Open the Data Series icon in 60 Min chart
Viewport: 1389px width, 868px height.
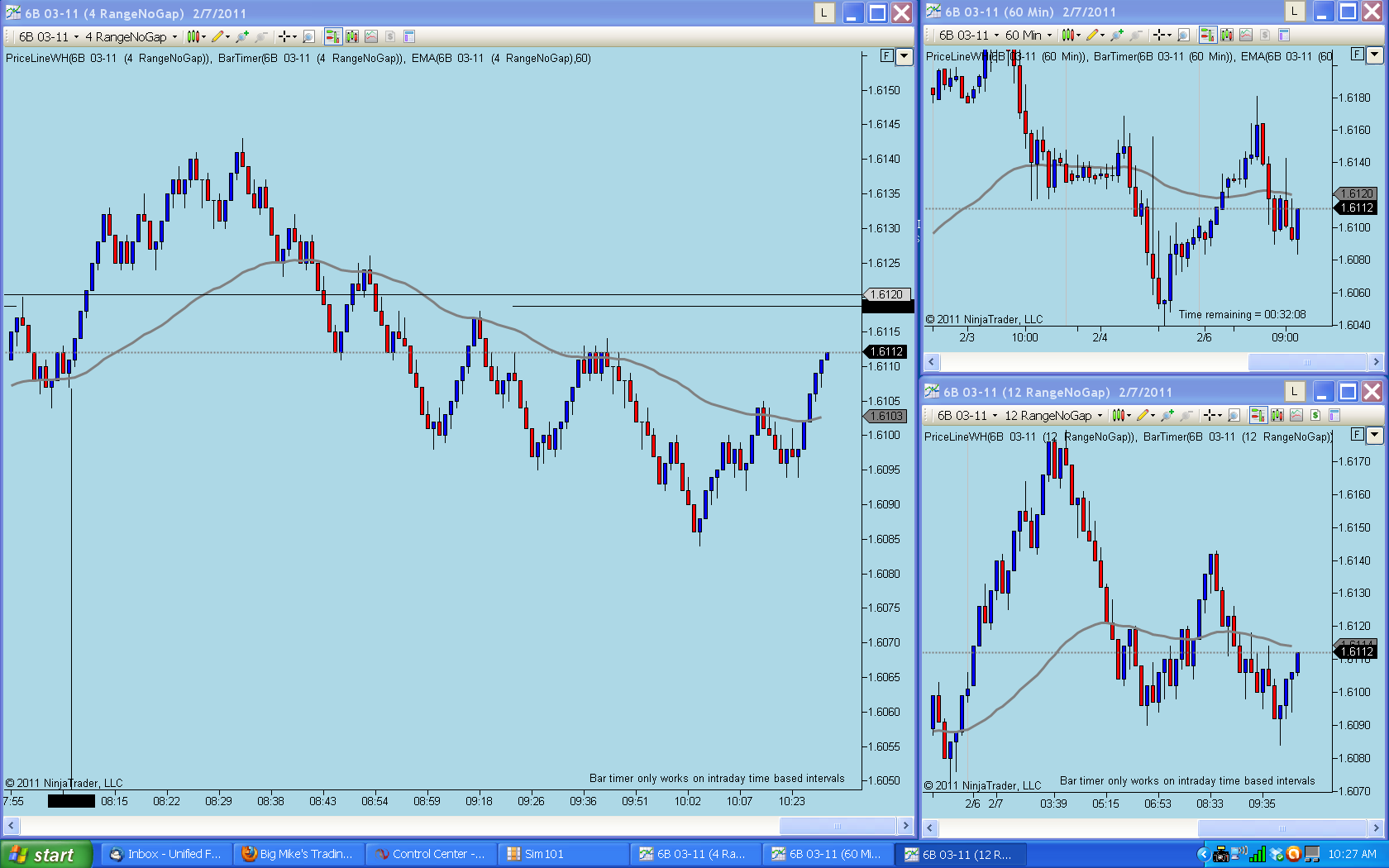point(1227,35)
